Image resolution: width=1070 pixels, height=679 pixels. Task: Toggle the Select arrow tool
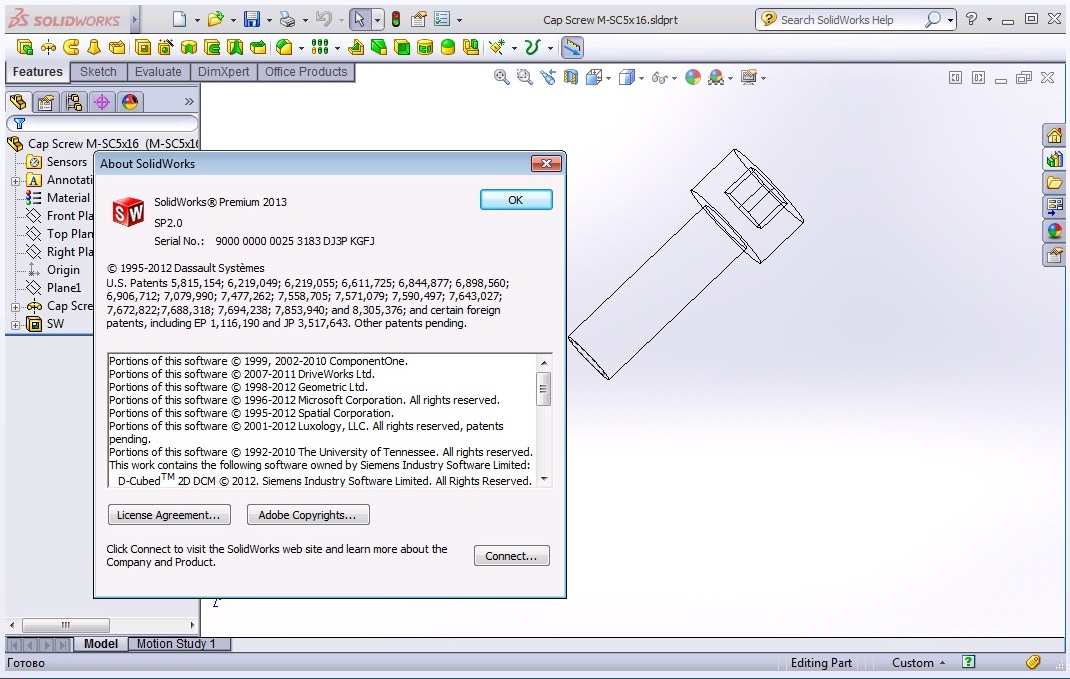coord(358,19)
